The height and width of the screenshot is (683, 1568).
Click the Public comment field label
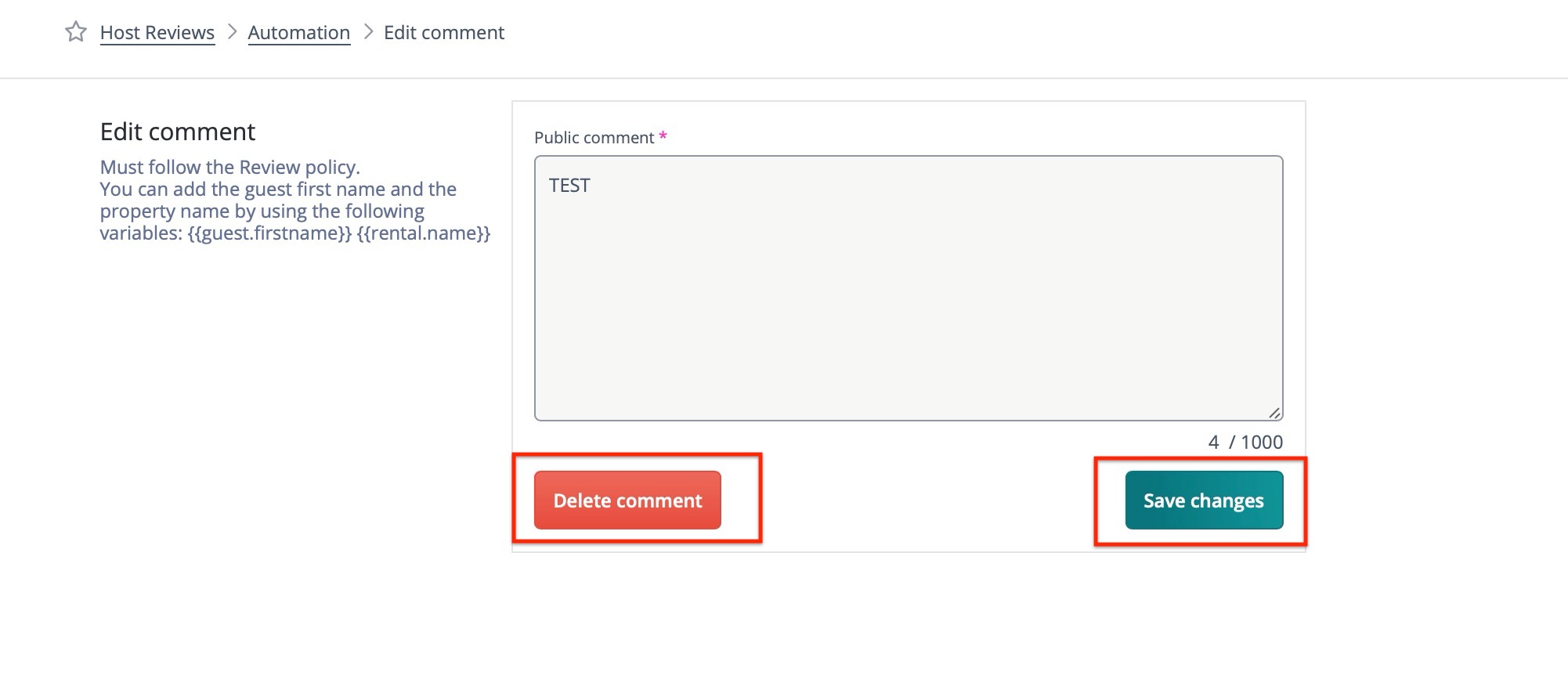pos(594,138)
